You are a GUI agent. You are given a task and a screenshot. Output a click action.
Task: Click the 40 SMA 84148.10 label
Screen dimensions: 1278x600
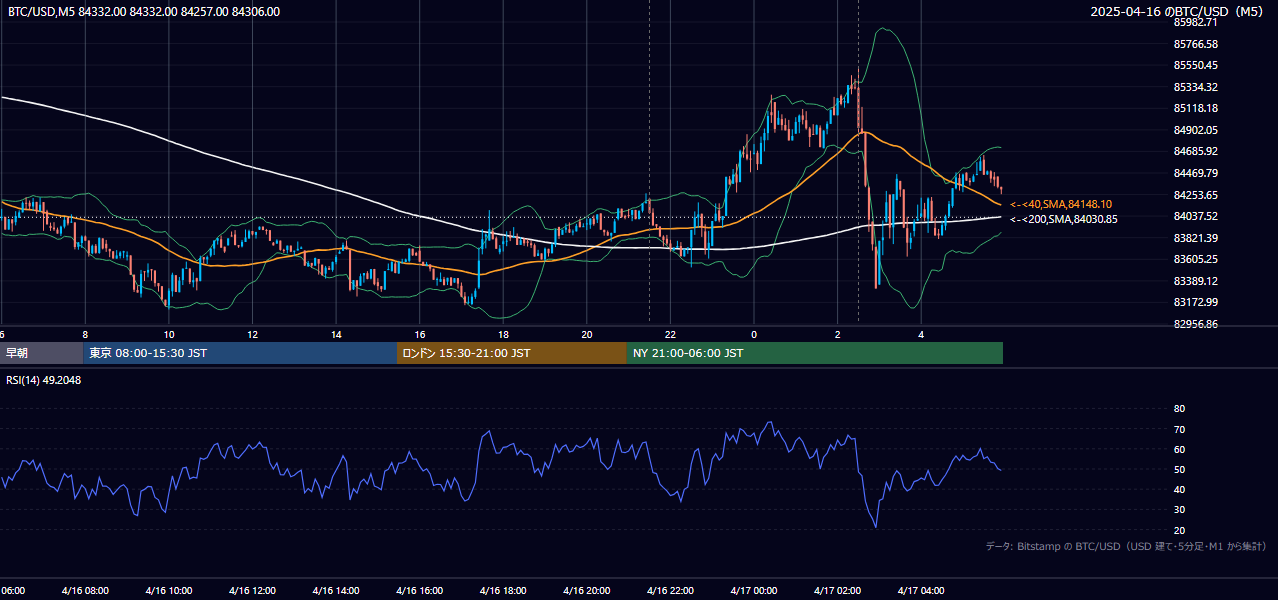(x=1061, y=204)
